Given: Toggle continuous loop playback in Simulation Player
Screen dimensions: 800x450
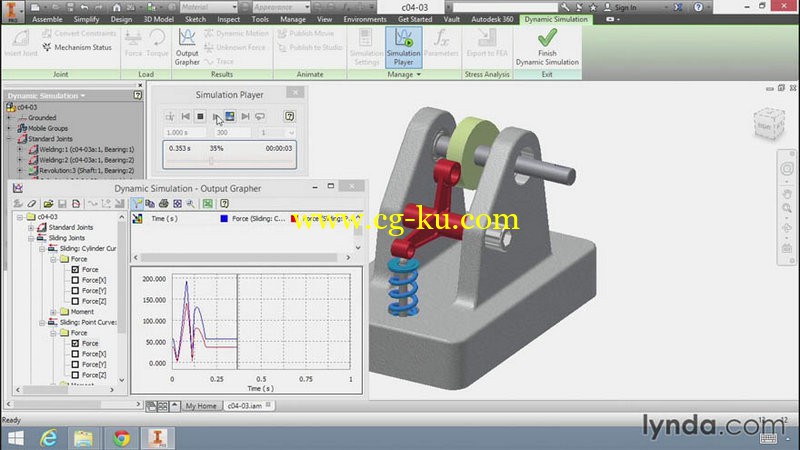Looking at the screenshot, I should 260,116.
